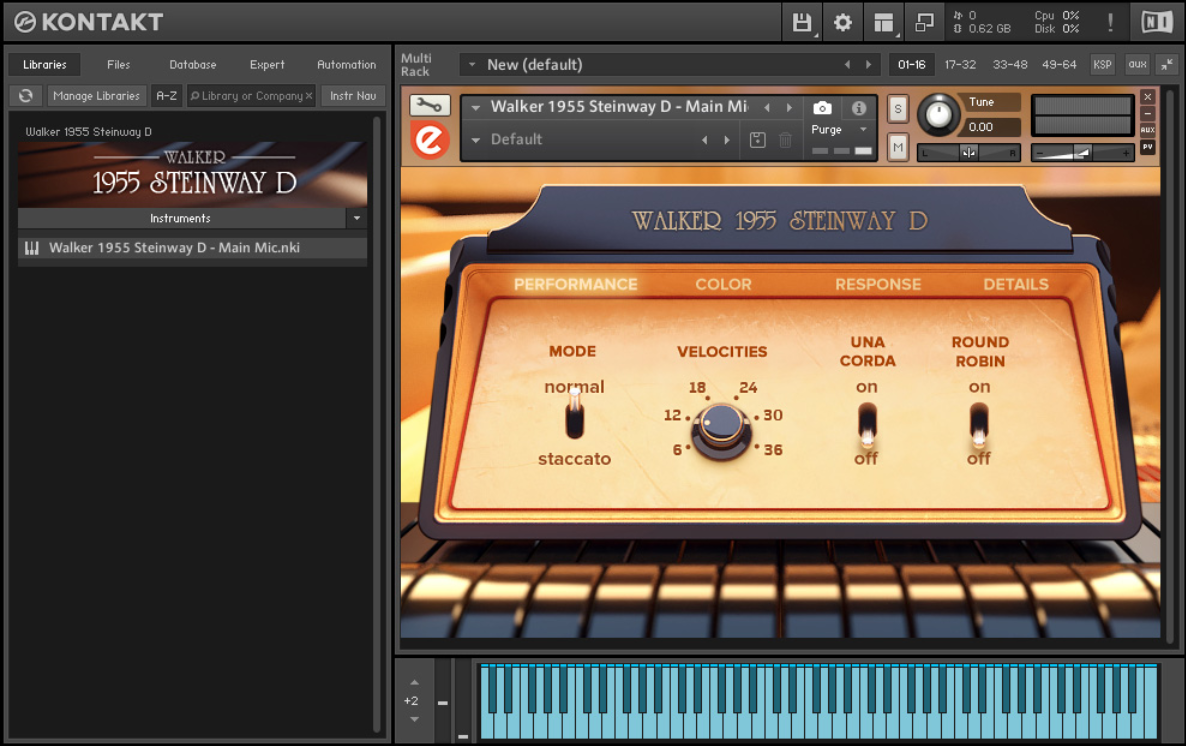1186x746 pixels.
Task: Take a snapshot with camera icon
Action: (822, 108)
